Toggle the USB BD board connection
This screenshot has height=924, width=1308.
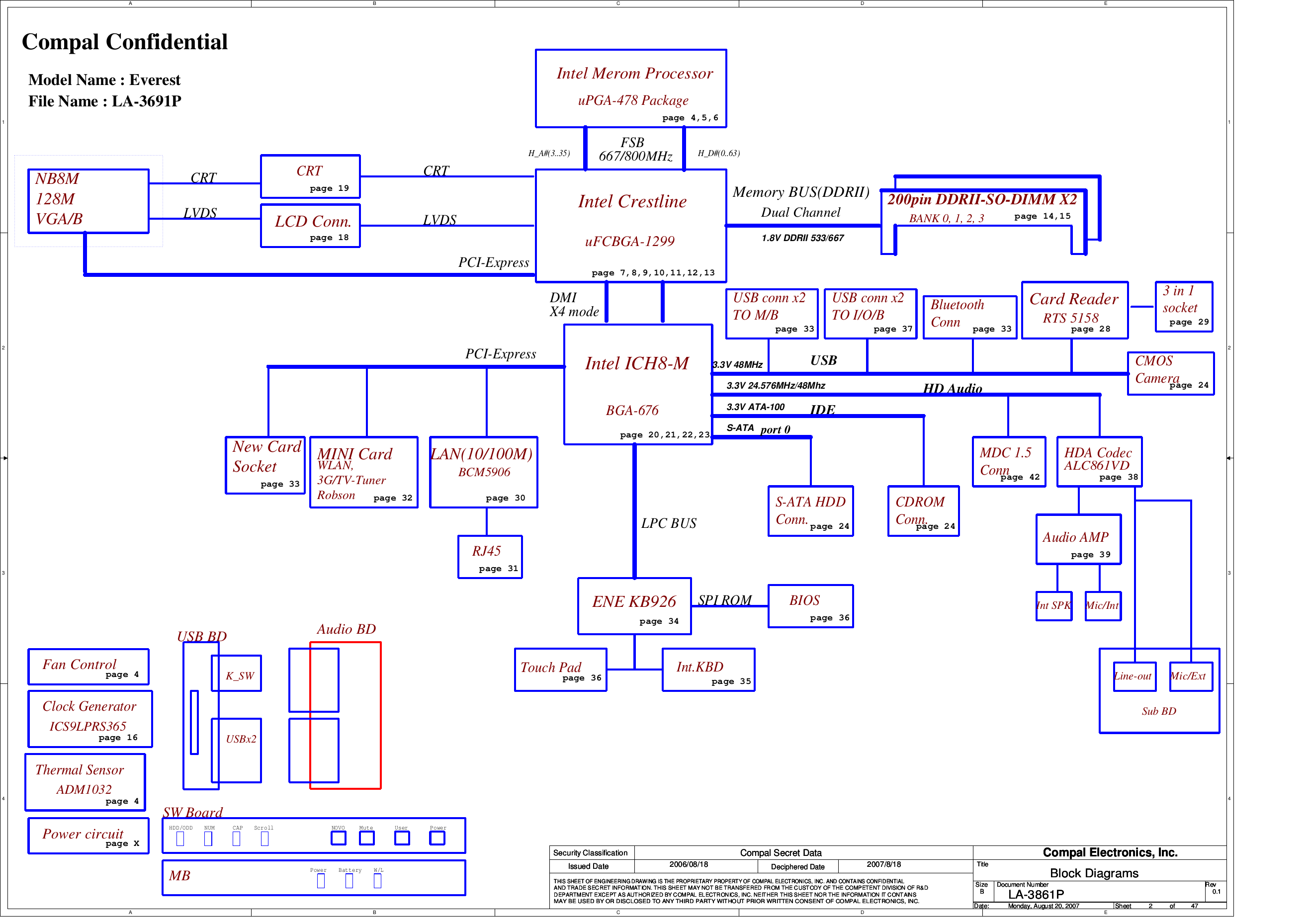[194, 719]
